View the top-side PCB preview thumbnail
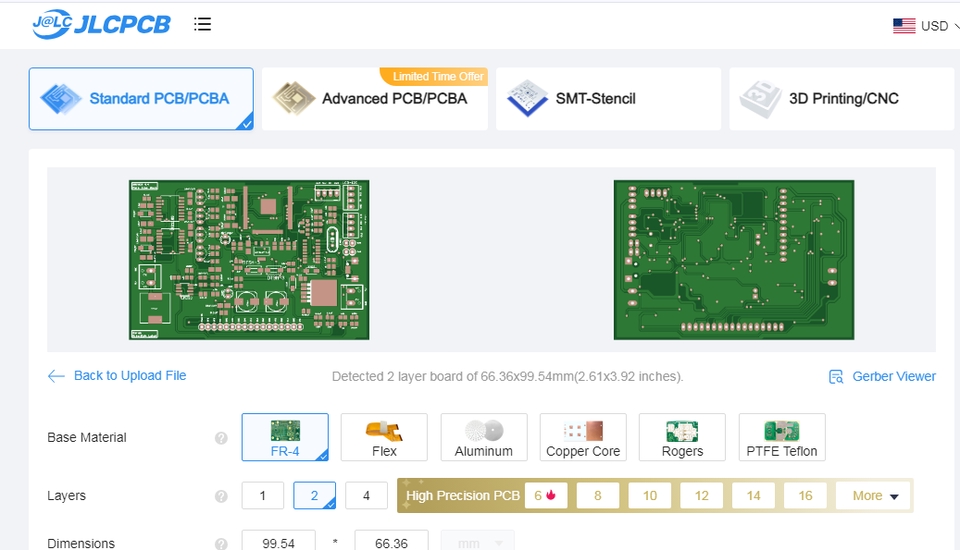Viewport: 960px width, 550px height. tap(249, 260)
